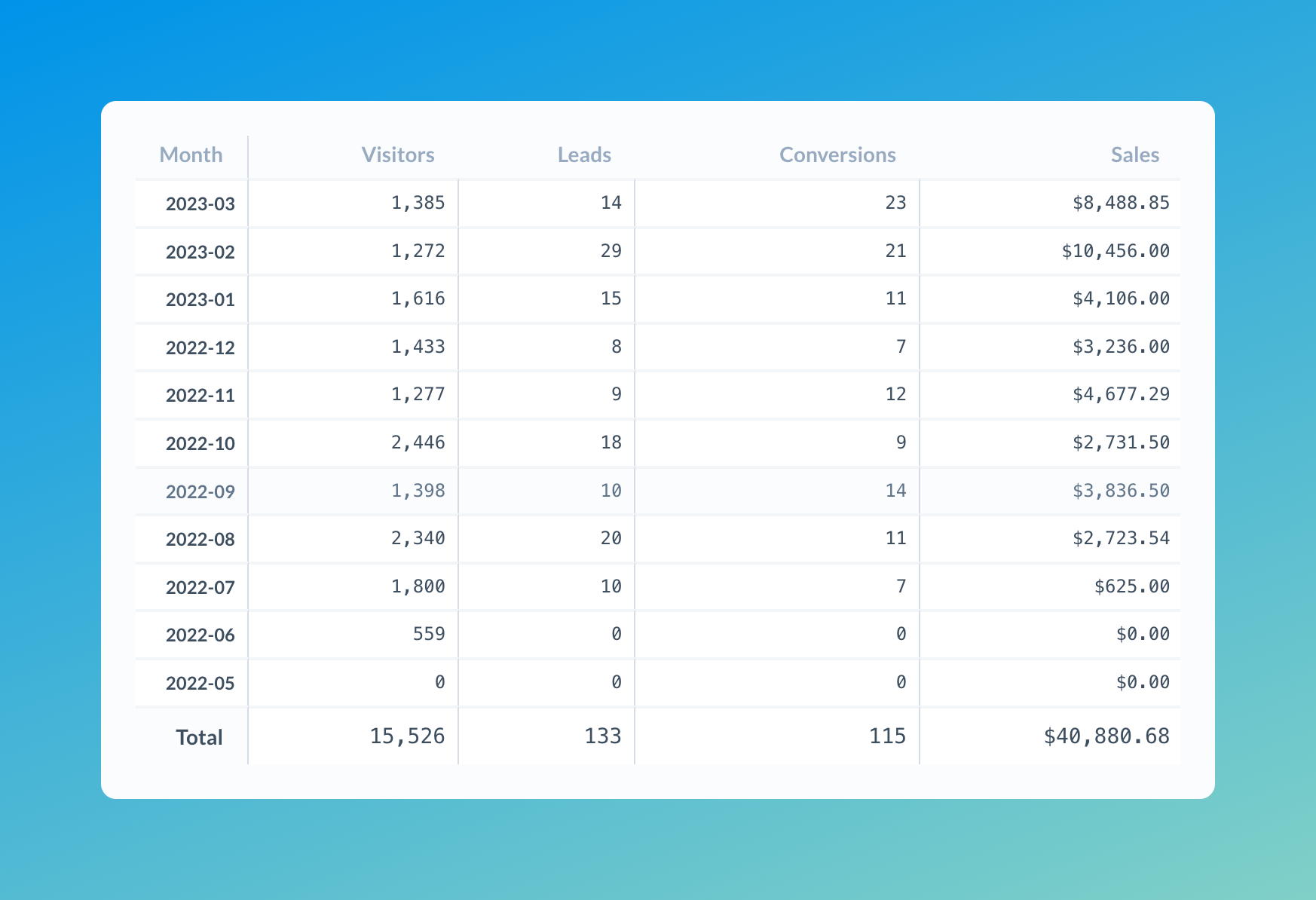Click leads value 8 for 2022-12
The width and height of the screenshot is (1316, 900).
pos(617,347)
